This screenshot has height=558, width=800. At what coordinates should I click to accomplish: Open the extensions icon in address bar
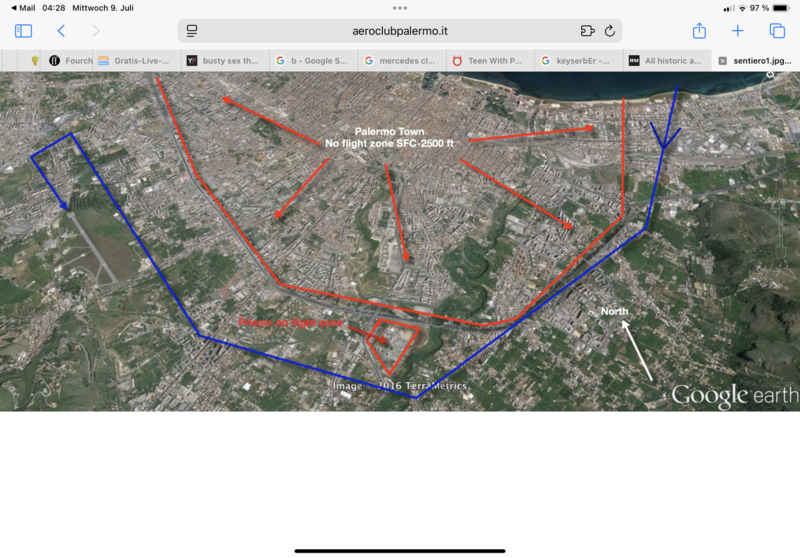coord(587,31)
